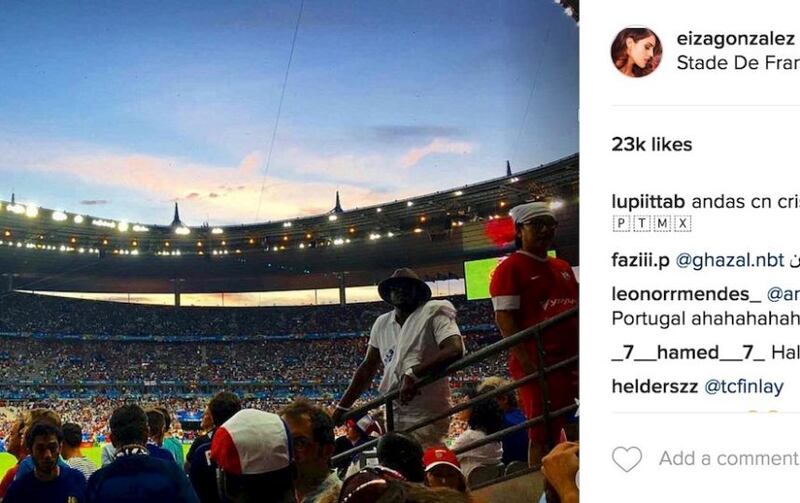Image resolution: width=800 pixels, height=503 pixels.
Task: Click the man in white hat in photo
Action: [x=406, y=352]
